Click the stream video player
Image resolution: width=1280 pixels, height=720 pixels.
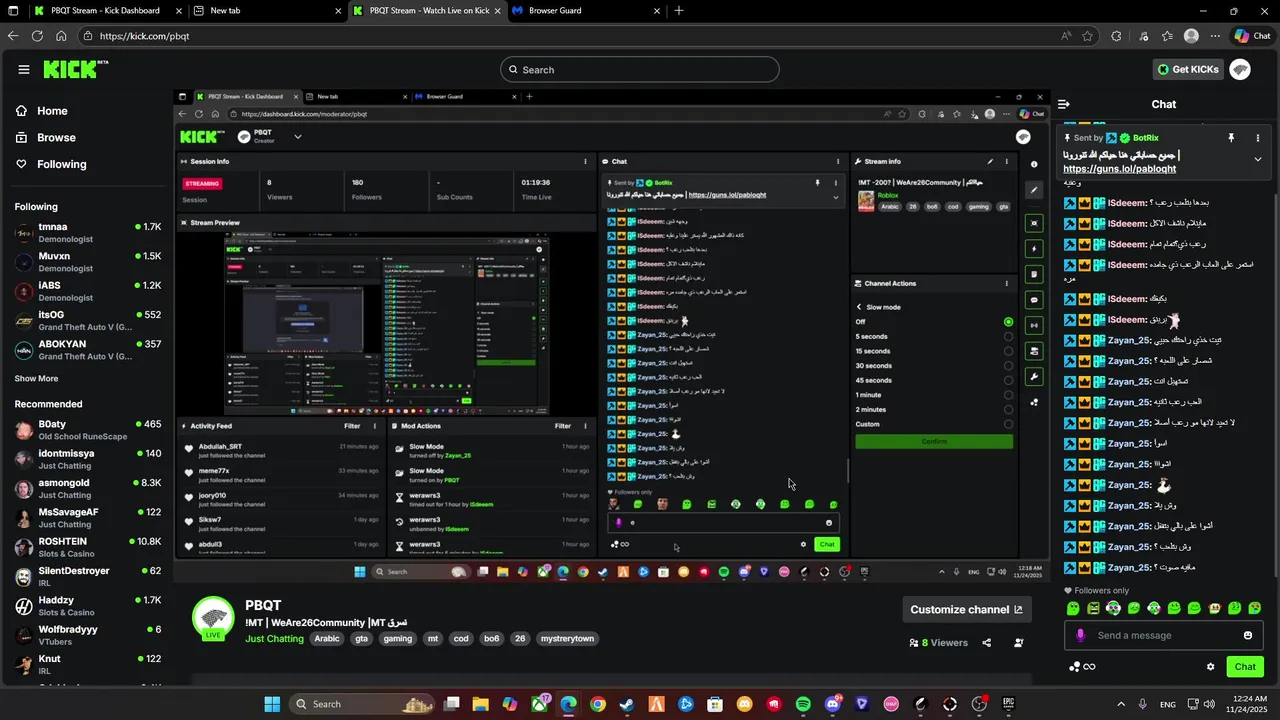tap(611, 337)
